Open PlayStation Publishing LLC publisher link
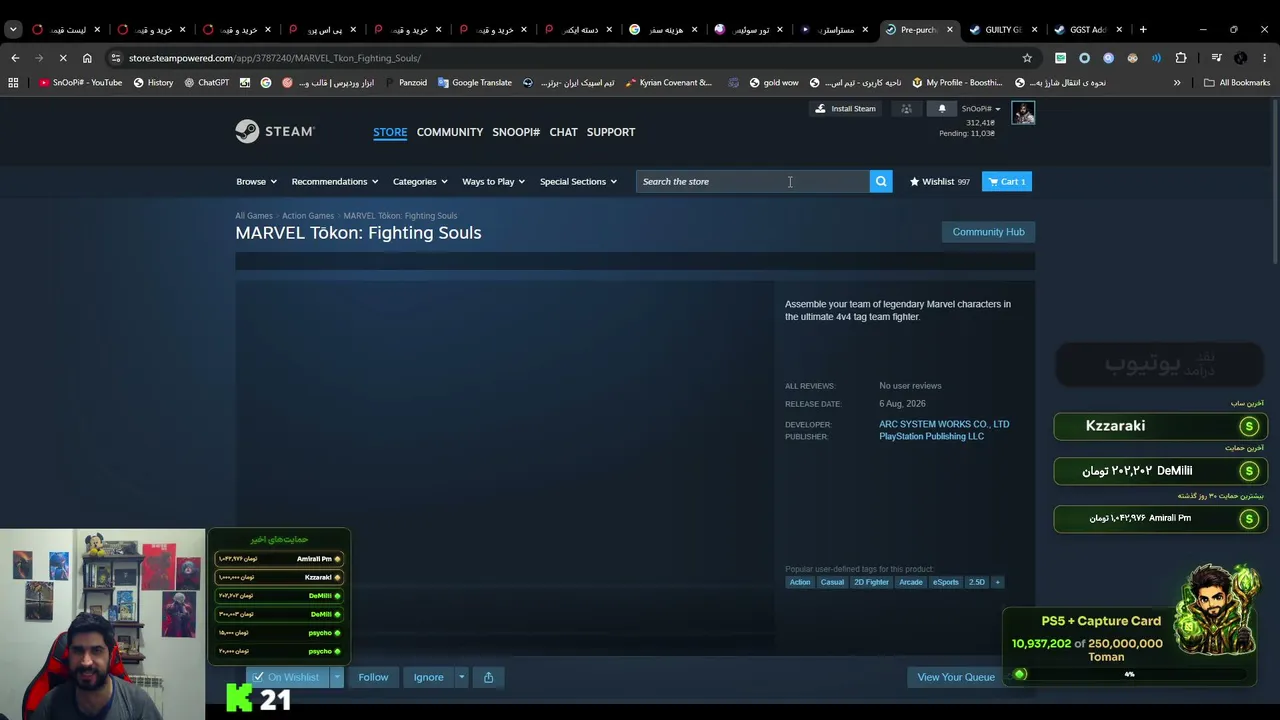Screen dimensions: 1280x720 [931, 436]
